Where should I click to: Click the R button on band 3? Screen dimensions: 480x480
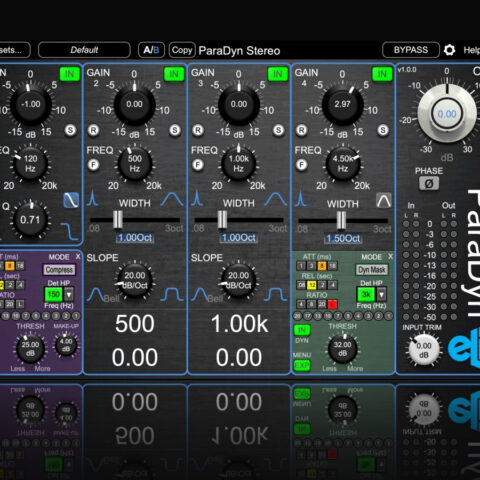198,130
